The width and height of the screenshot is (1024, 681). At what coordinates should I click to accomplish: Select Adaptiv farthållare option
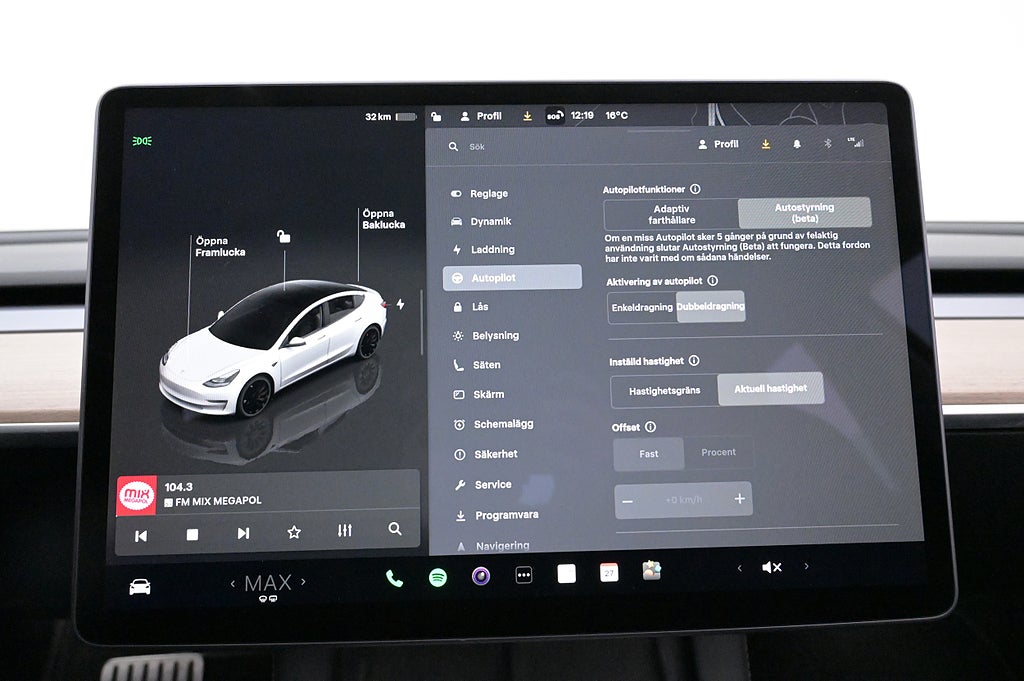click(x=670, y=214)
